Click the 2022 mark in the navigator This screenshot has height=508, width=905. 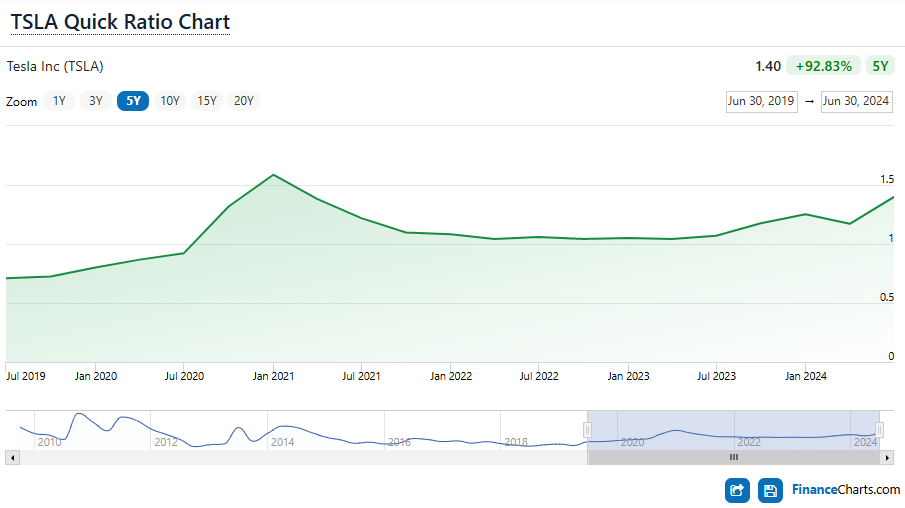click(x=749, y=442)
